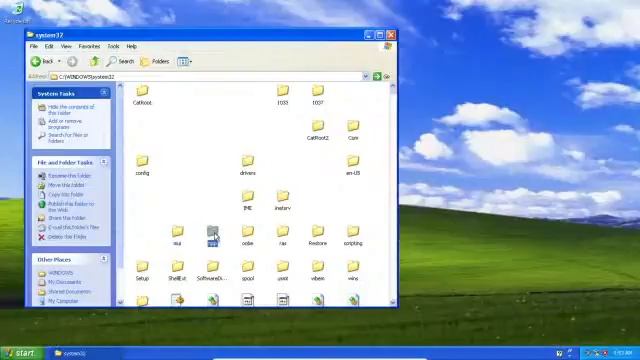The image size is (640, 360).
Task: Select the 1037 folder
Action: (318, 95)
